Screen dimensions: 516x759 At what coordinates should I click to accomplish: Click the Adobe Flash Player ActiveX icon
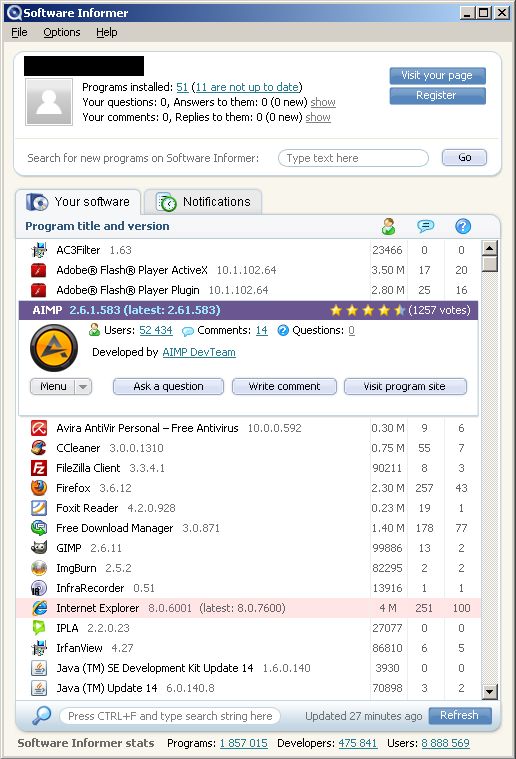pyautogui.click(x=39, y=270)
